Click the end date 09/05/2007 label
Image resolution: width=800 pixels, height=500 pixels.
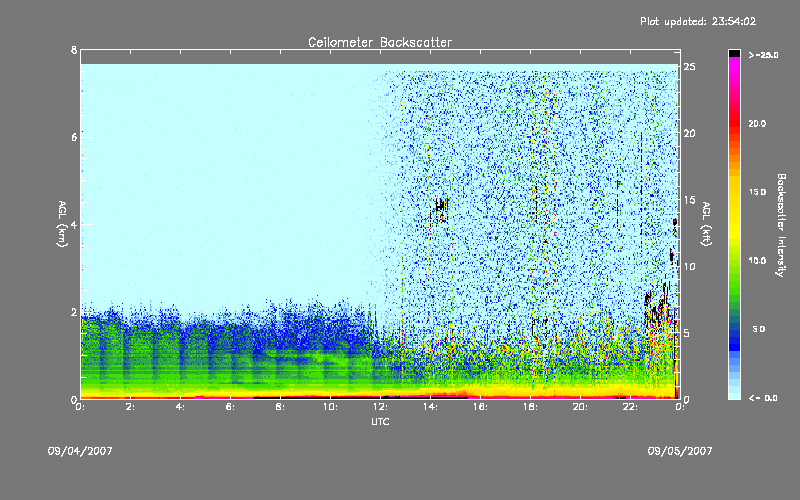[680, 451]
